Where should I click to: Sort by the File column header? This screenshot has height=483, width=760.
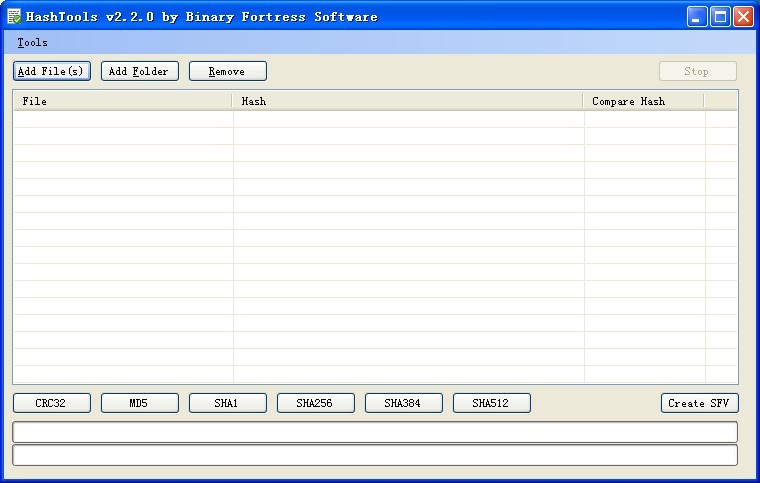coord(122,101)
